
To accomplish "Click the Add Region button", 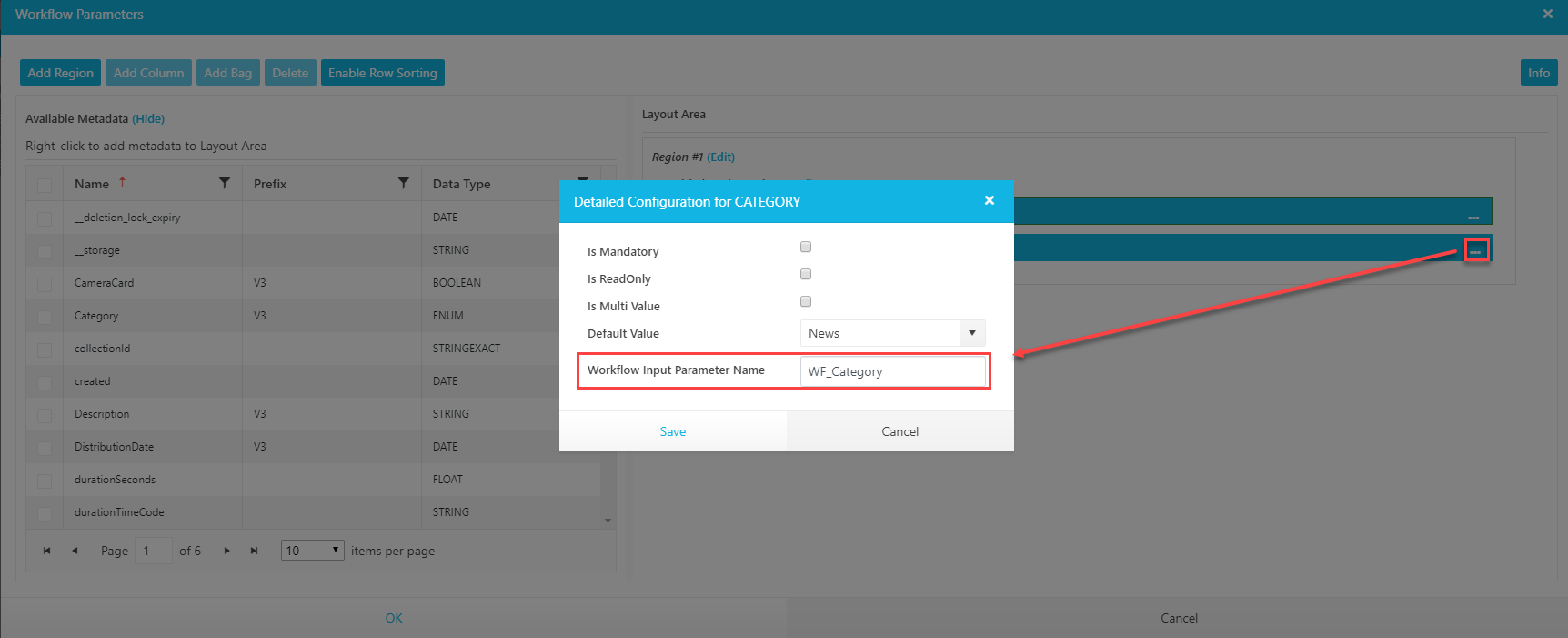I will coord(60,73).
